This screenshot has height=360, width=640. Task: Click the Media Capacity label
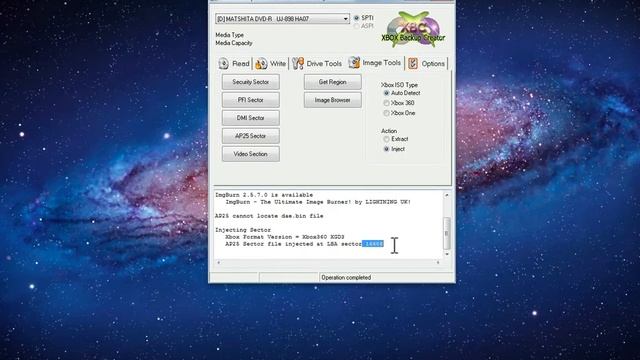coord(234,43)
